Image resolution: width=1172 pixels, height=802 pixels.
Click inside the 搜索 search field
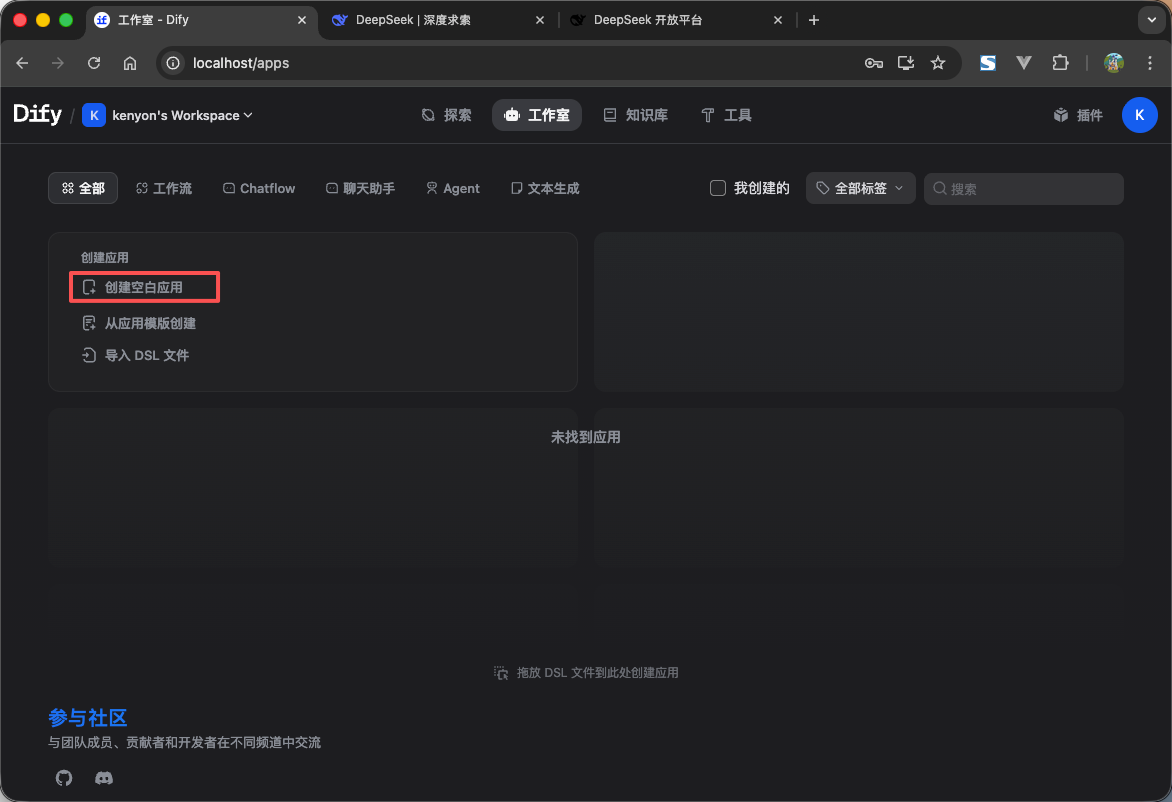point(1023,188)
